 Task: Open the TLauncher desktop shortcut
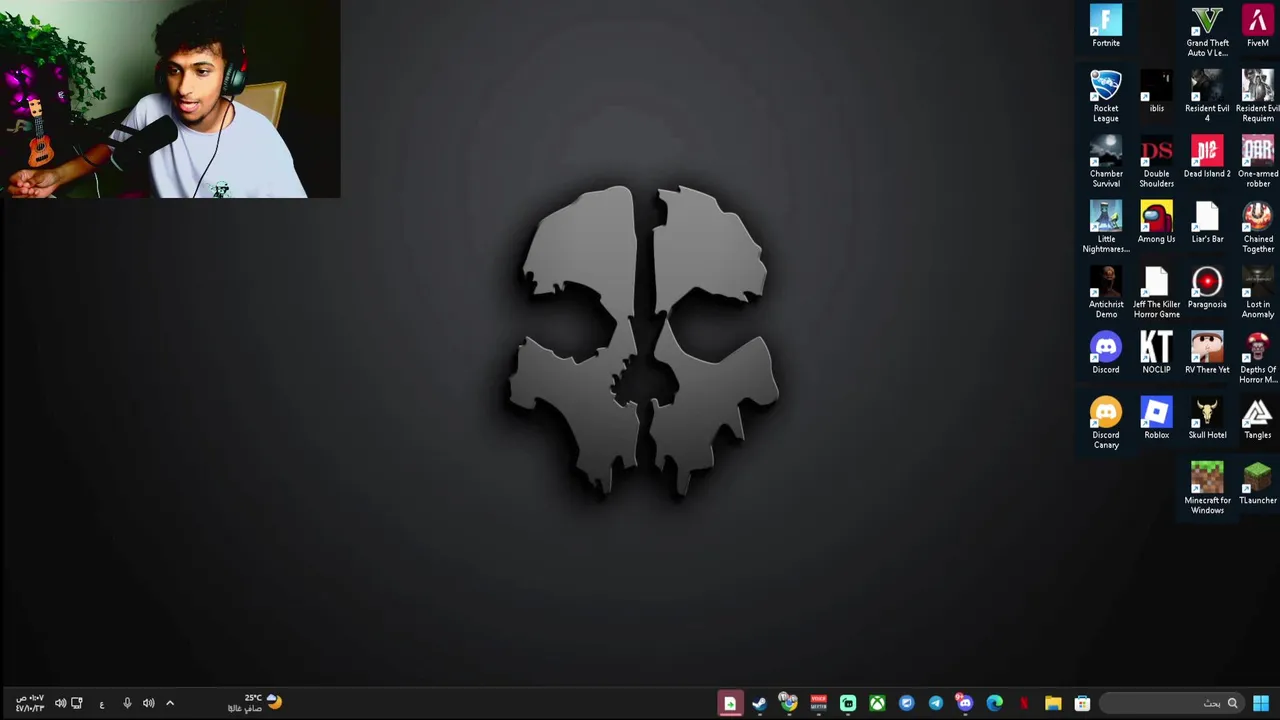1258,482
